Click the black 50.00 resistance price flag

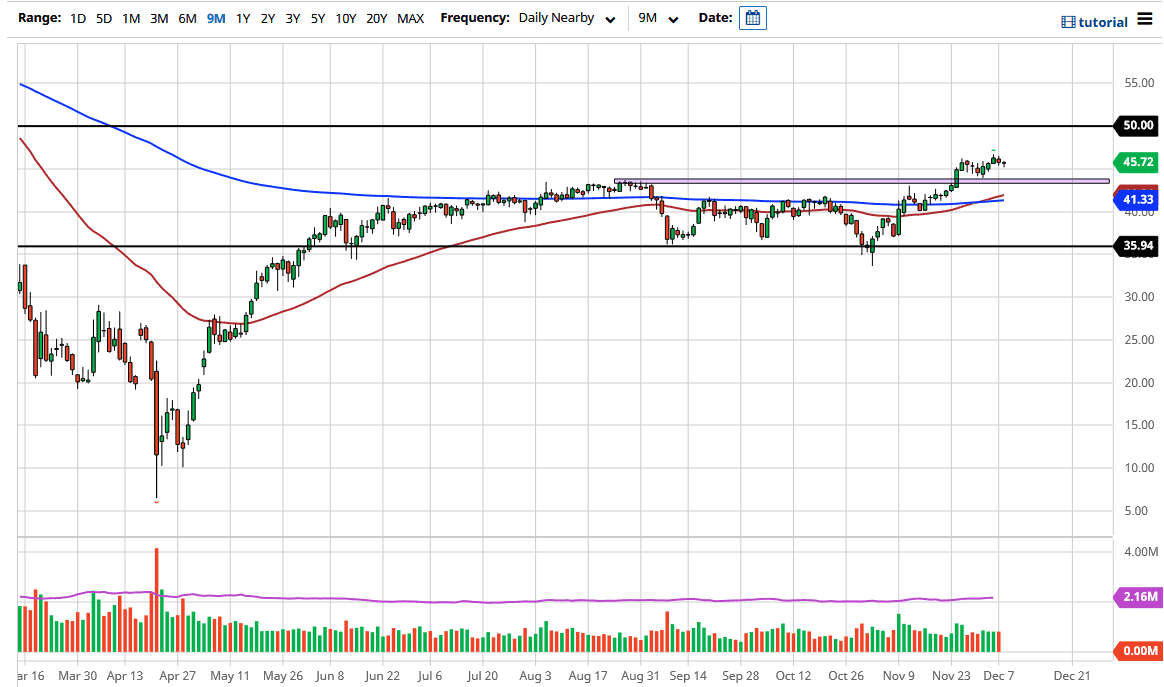(1135, 126)
